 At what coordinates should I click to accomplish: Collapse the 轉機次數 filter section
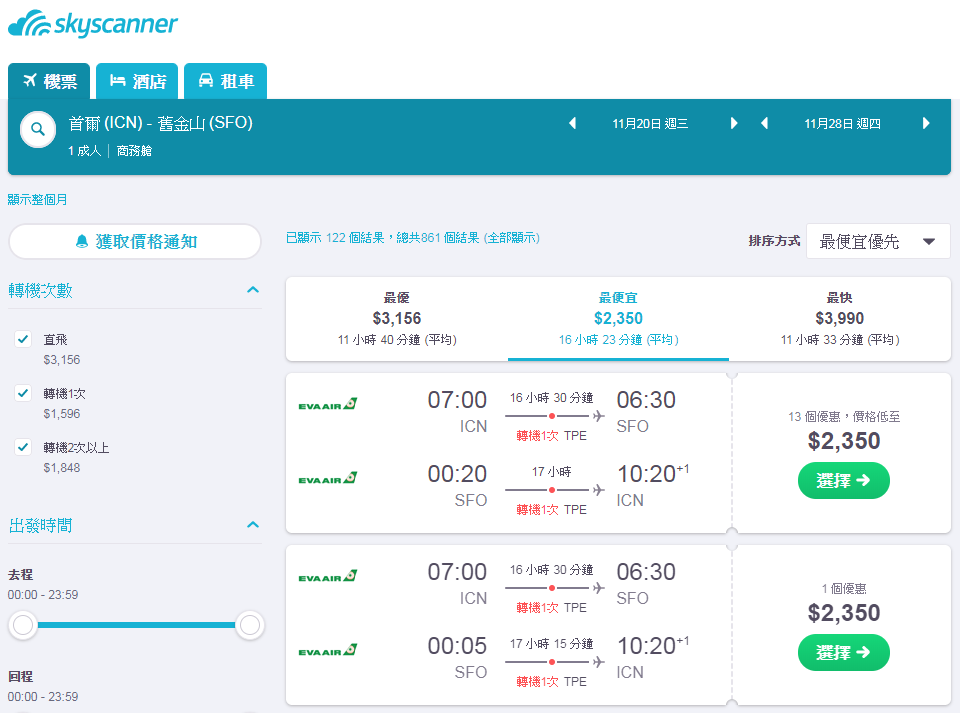[253, 290]
